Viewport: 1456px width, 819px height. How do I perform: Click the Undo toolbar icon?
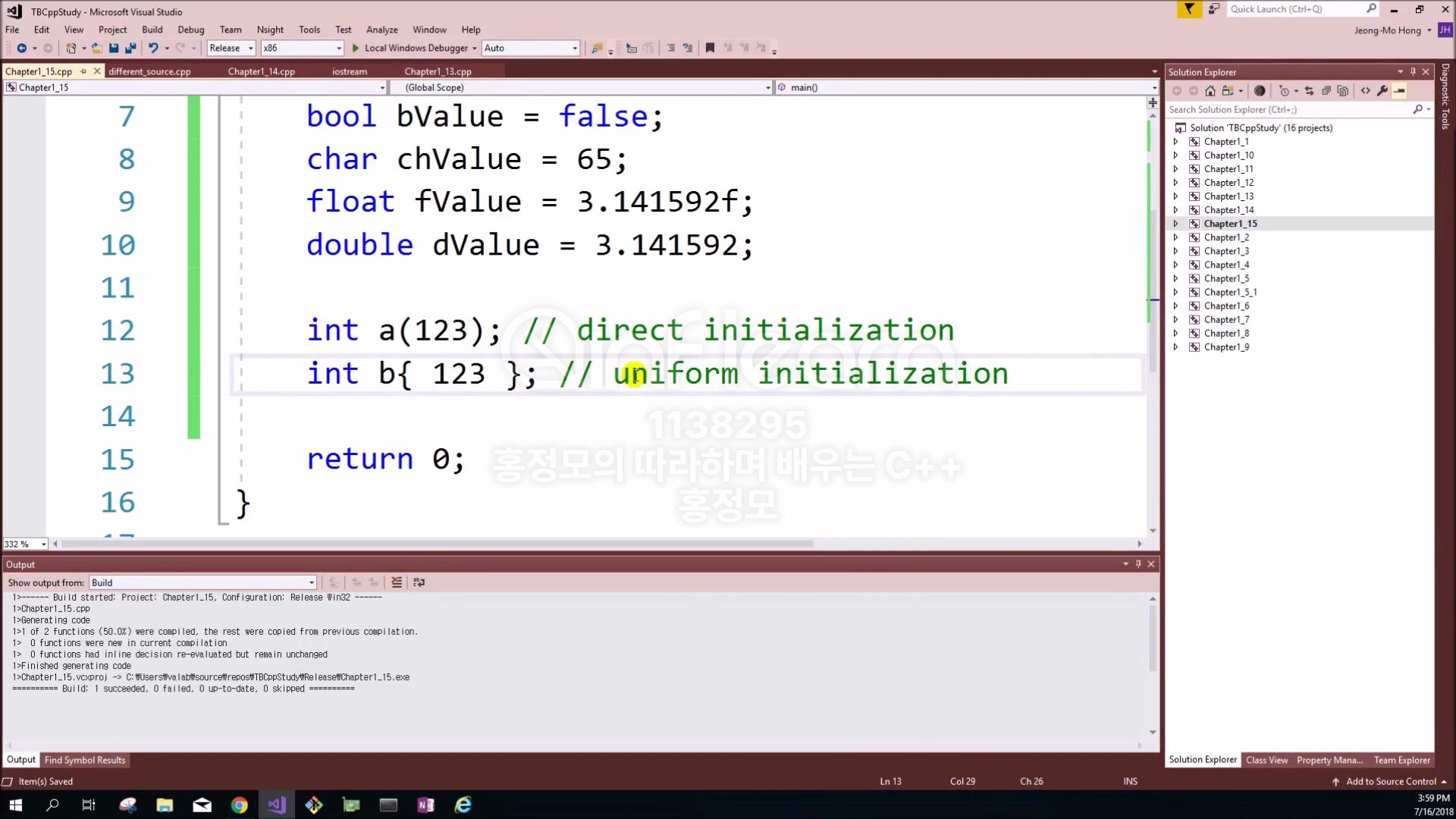(x=153, y=48)
